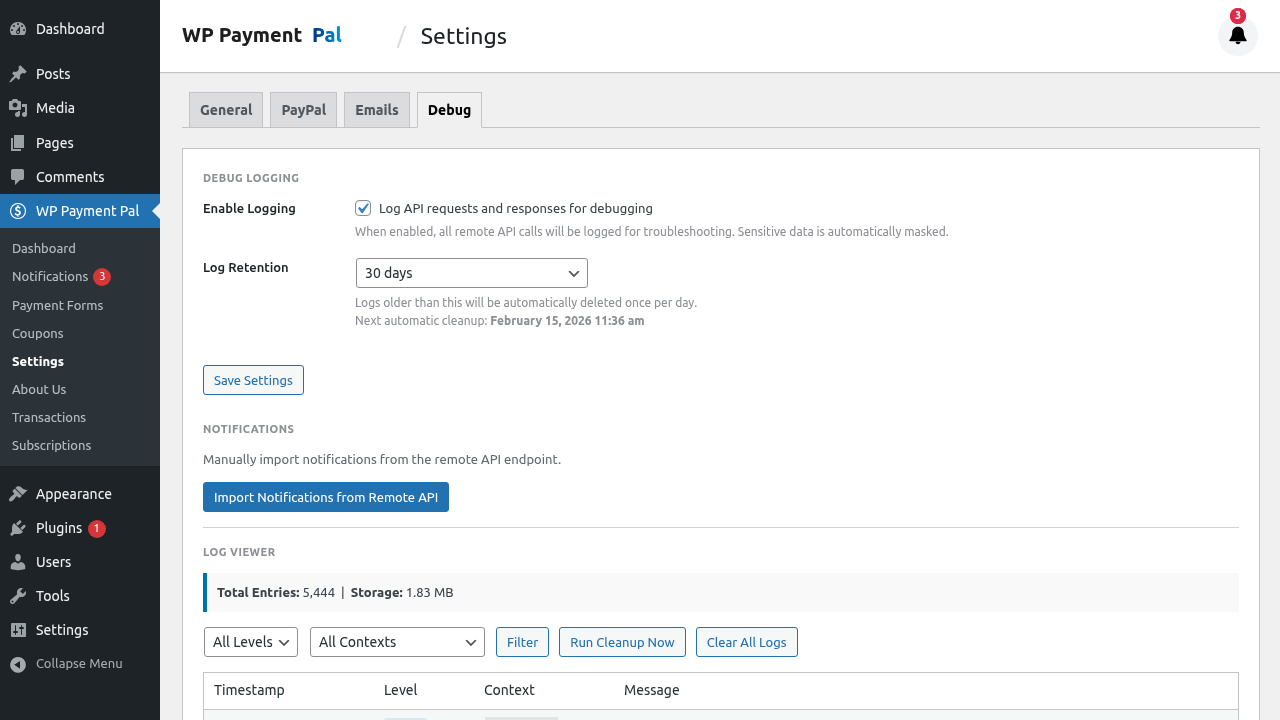Open Users via the person icon
Image resolution: width=1280 pixels, height=720 pixels.
coord(16,561)
